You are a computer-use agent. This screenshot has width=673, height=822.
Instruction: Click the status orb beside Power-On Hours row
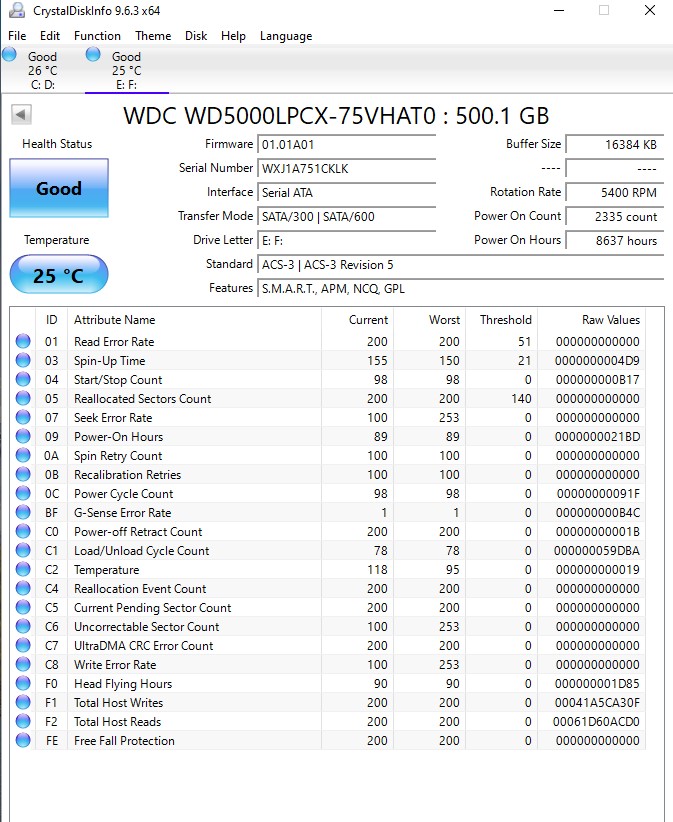point(23,436)
